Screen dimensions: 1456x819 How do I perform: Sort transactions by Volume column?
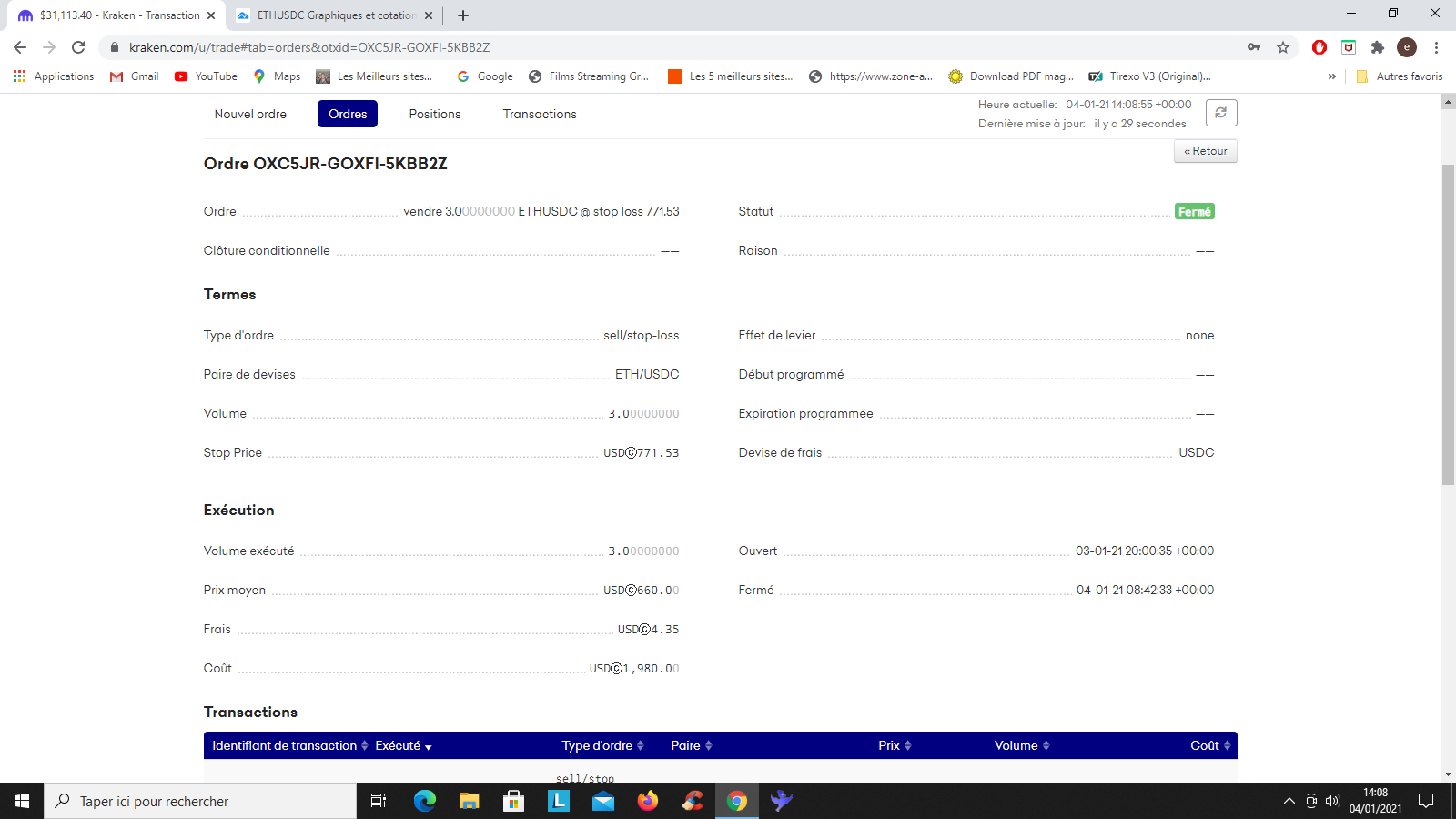pos(1022,745)
